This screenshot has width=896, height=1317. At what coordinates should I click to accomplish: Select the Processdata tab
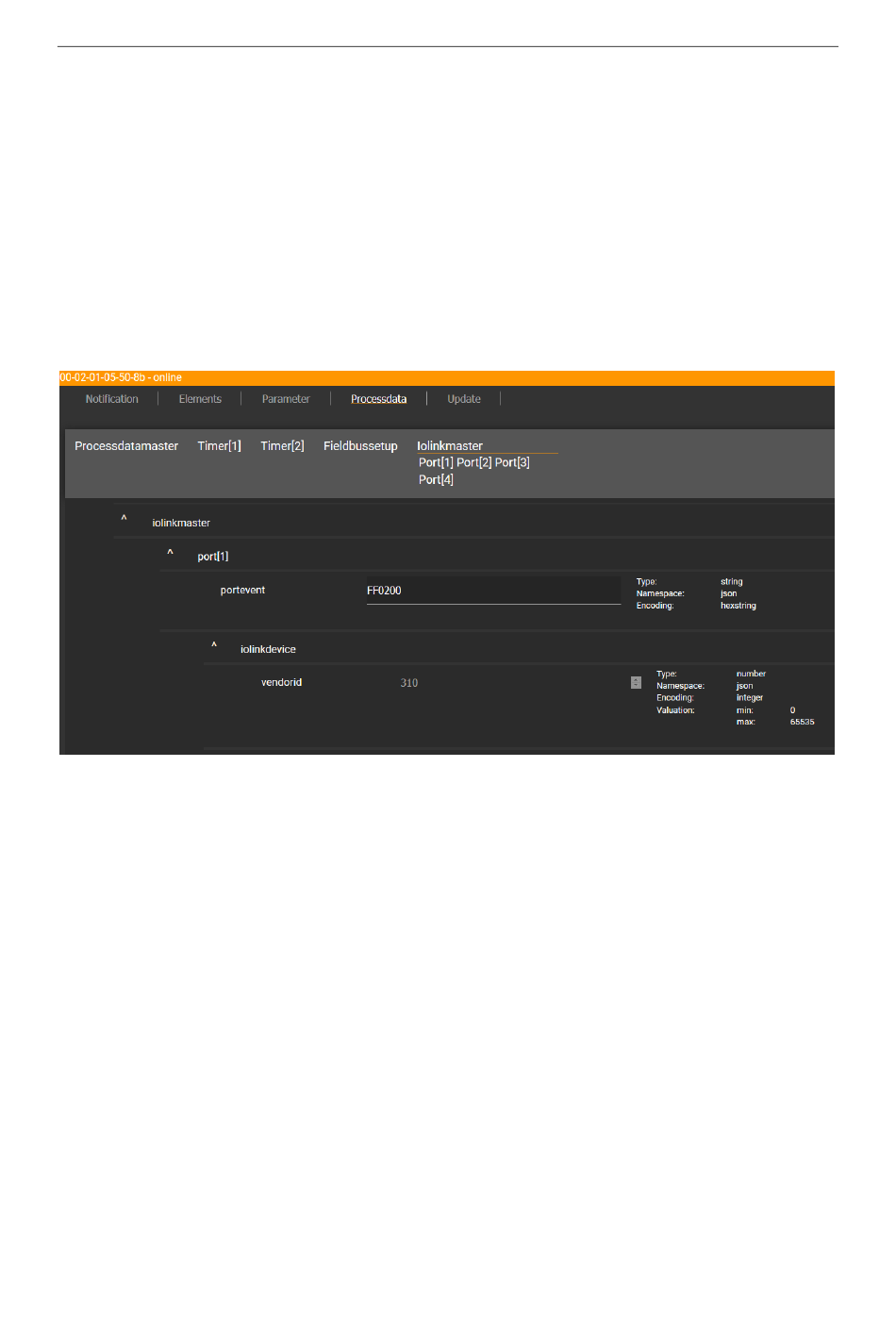(x=379, y=399)
